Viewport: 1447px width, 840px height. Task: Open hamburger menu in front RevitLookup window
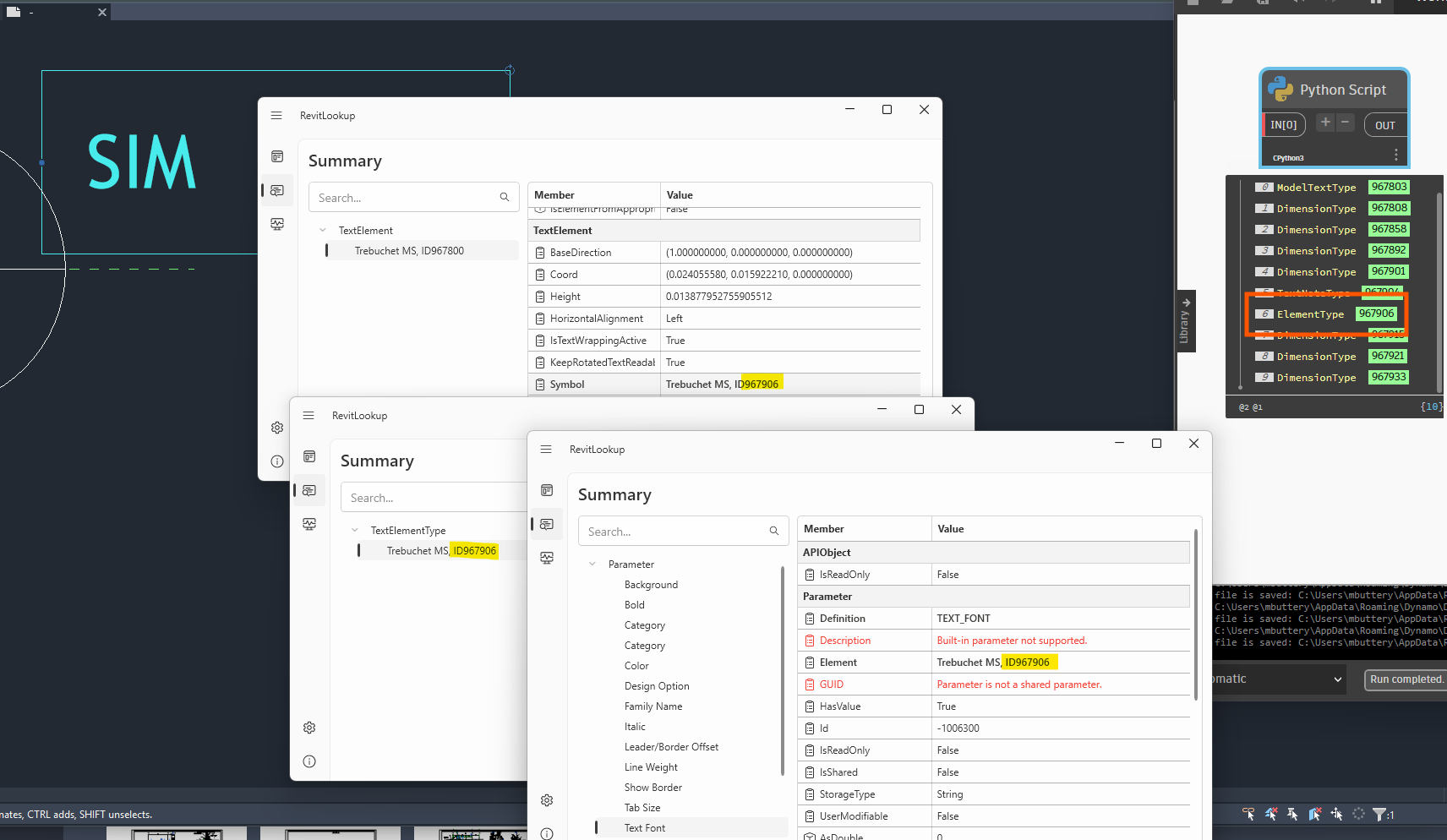(x=546, y=450)
